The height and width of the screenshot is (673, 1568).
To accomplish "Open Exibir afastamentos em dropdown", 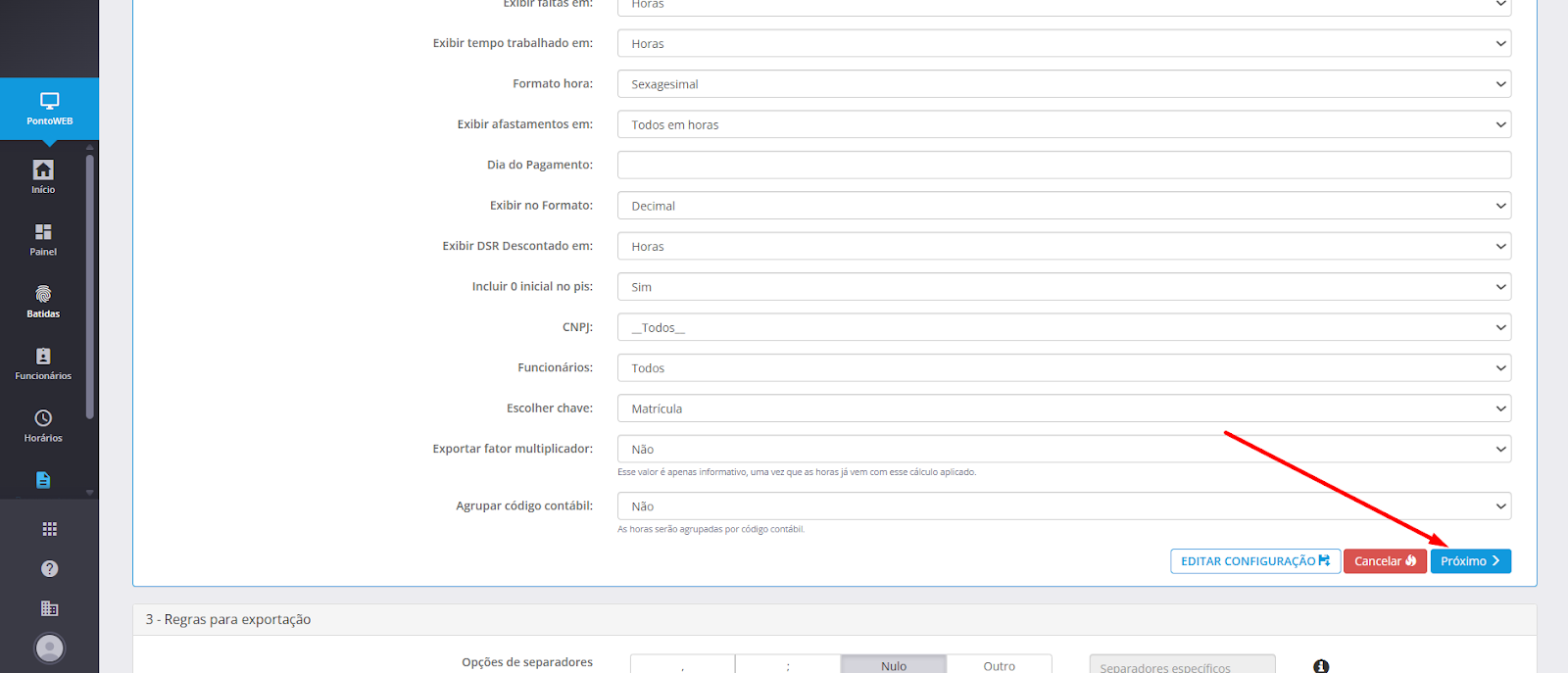I will 1064,124.
